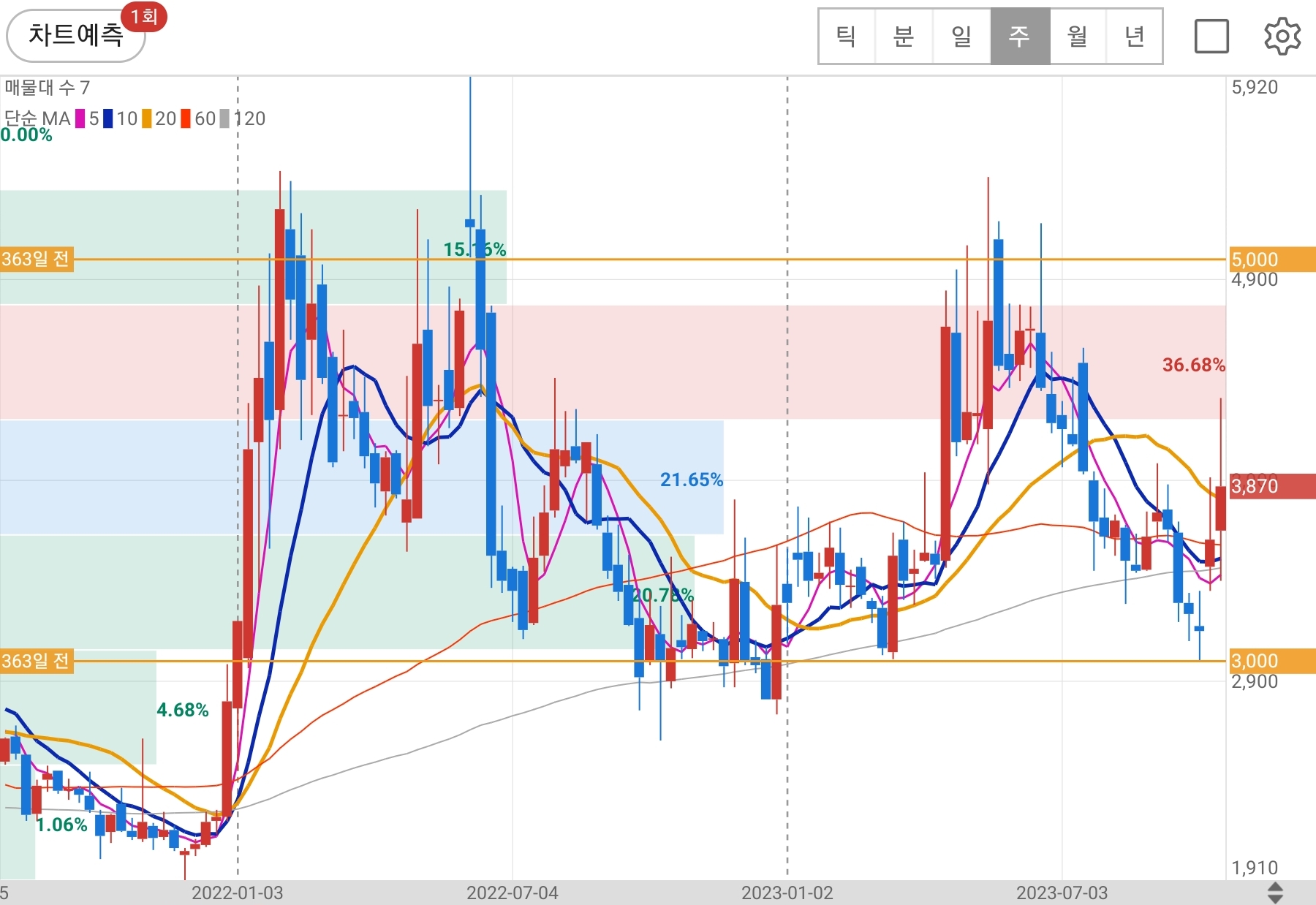Switch to the 일 daily timeframe tab
Image resolution: width=1316 pixels, height=905 pixels.
coord(961,36)
